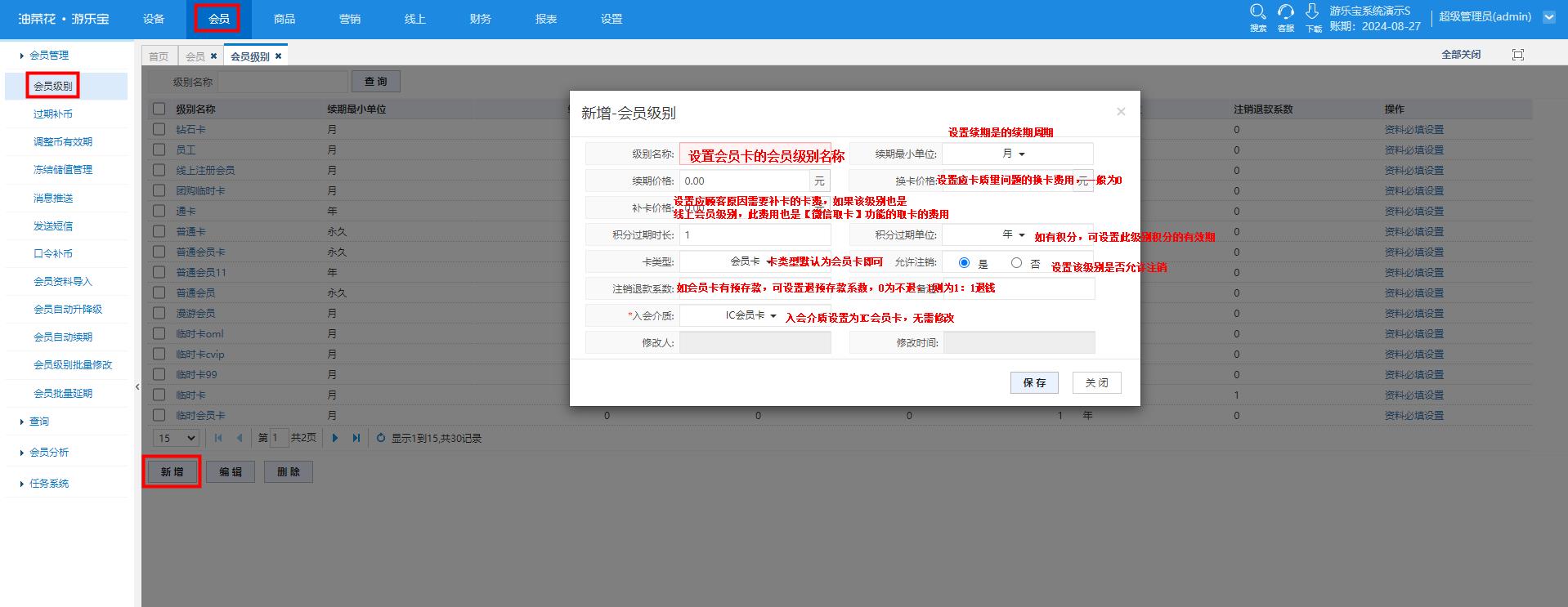Toggle the select-all checkbox in table header
The width and height of the screenshot is (1568, 607).
pos(159,109)
